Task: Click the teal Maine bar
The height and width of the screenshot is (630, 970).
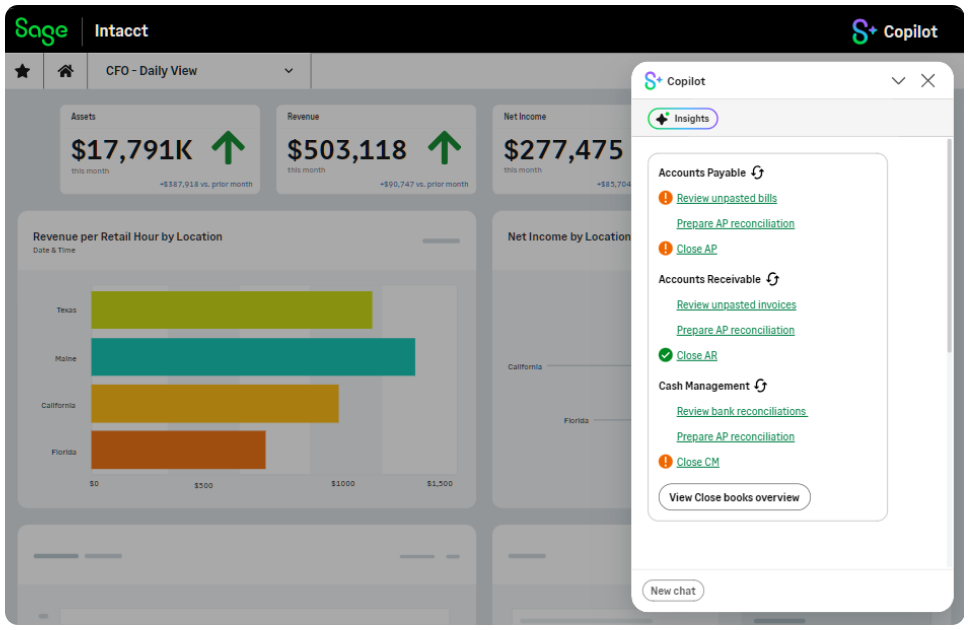Action: pos(253,357)
